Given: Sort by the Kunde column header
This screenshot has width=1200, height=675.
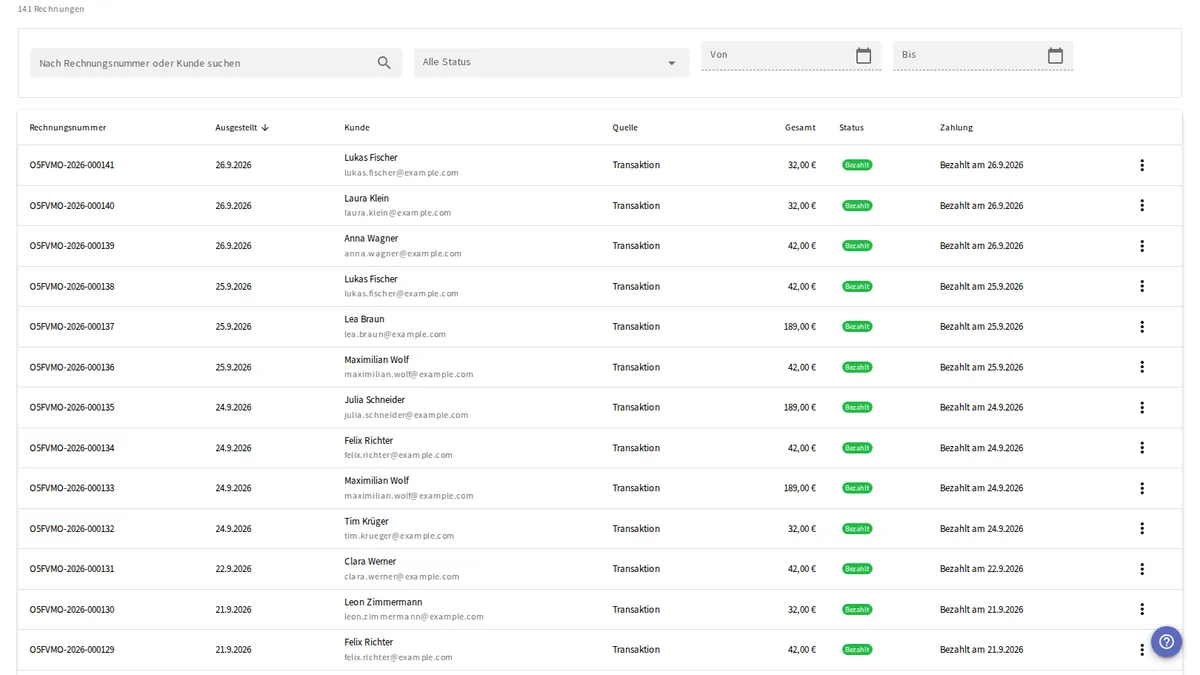Looking at the screenshot, I should tap(357, 128).
